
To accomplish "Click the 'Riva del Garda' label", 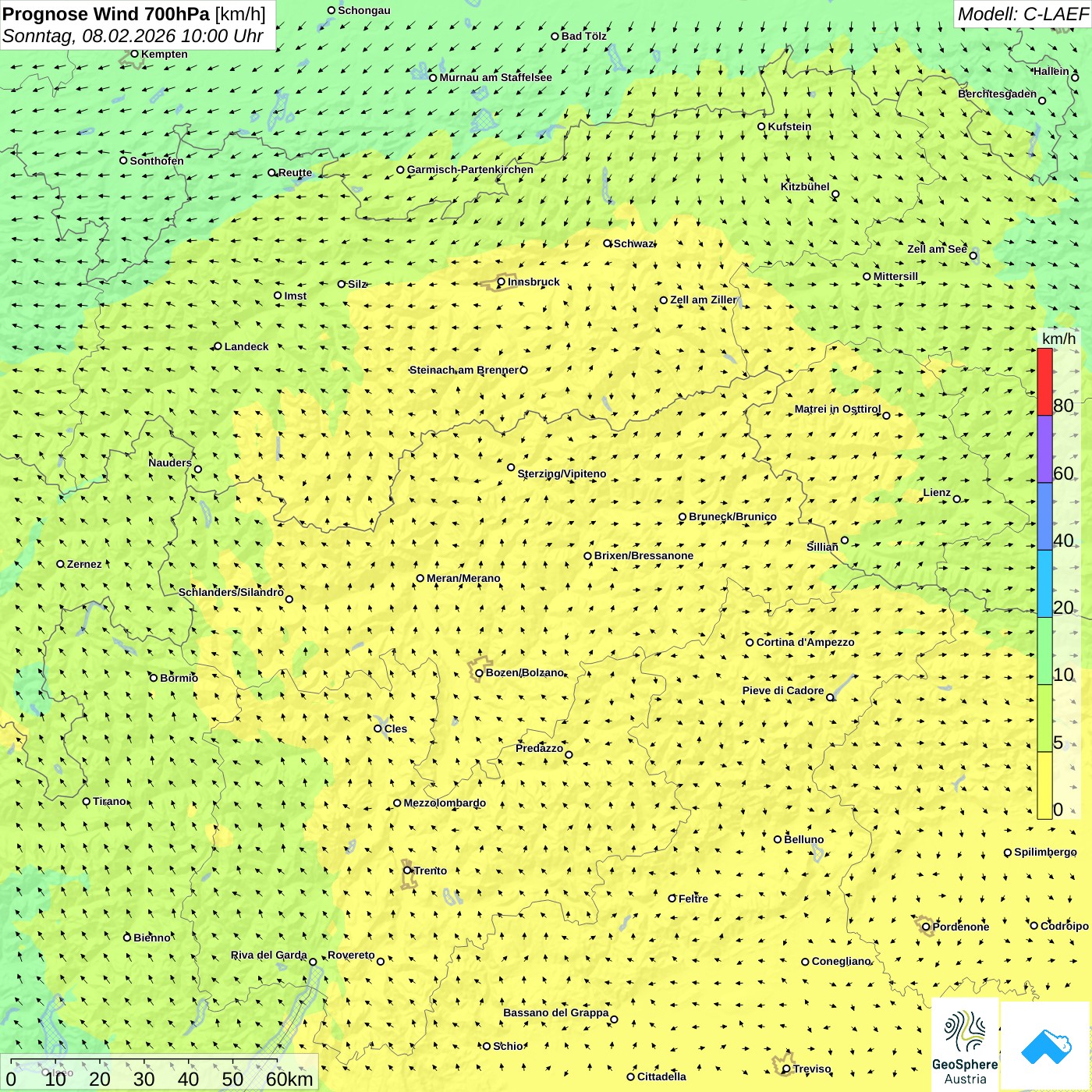I will (269, 955).
